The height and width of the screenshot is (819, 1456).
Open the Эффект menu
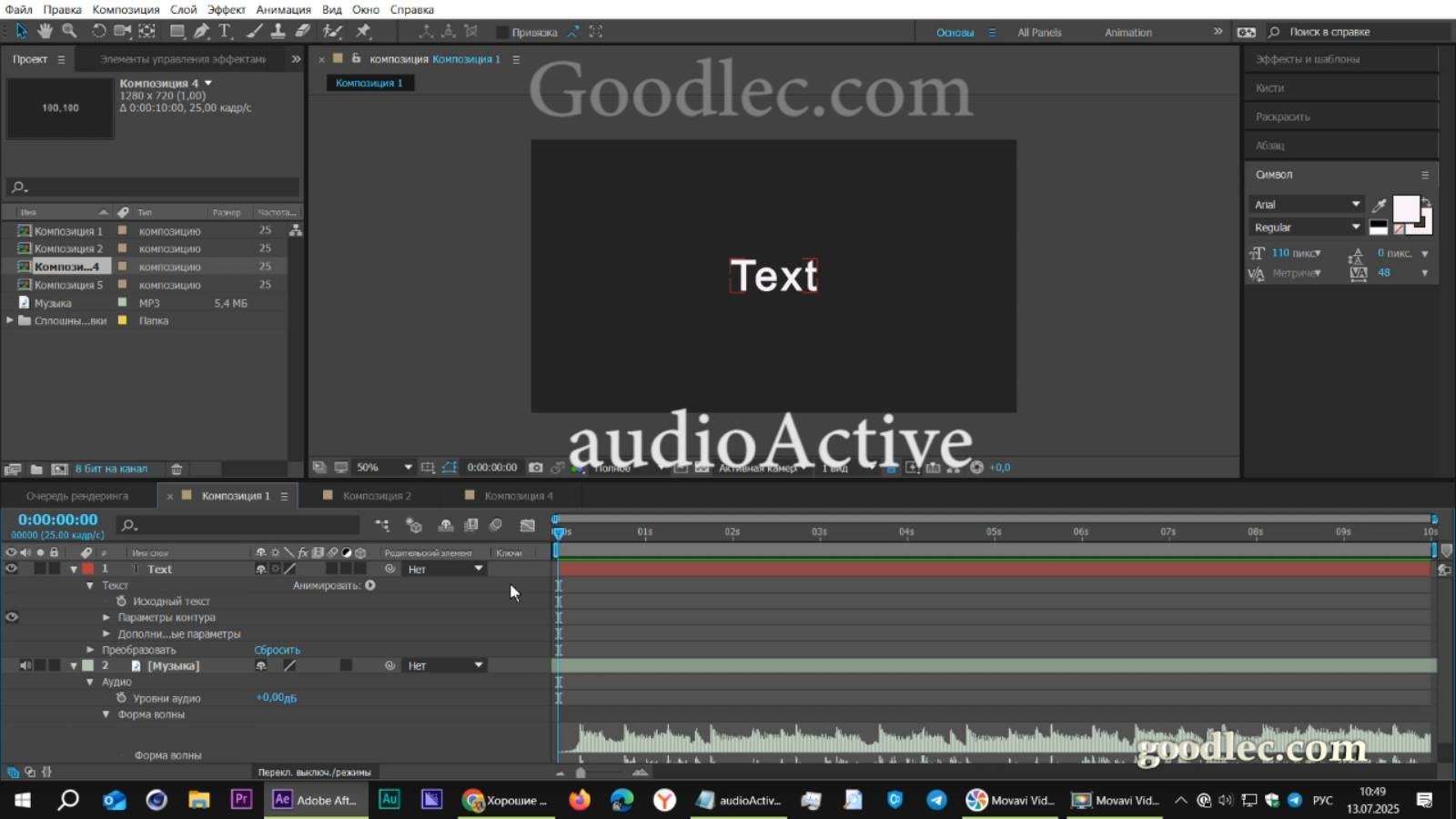[x=227, y=9]
